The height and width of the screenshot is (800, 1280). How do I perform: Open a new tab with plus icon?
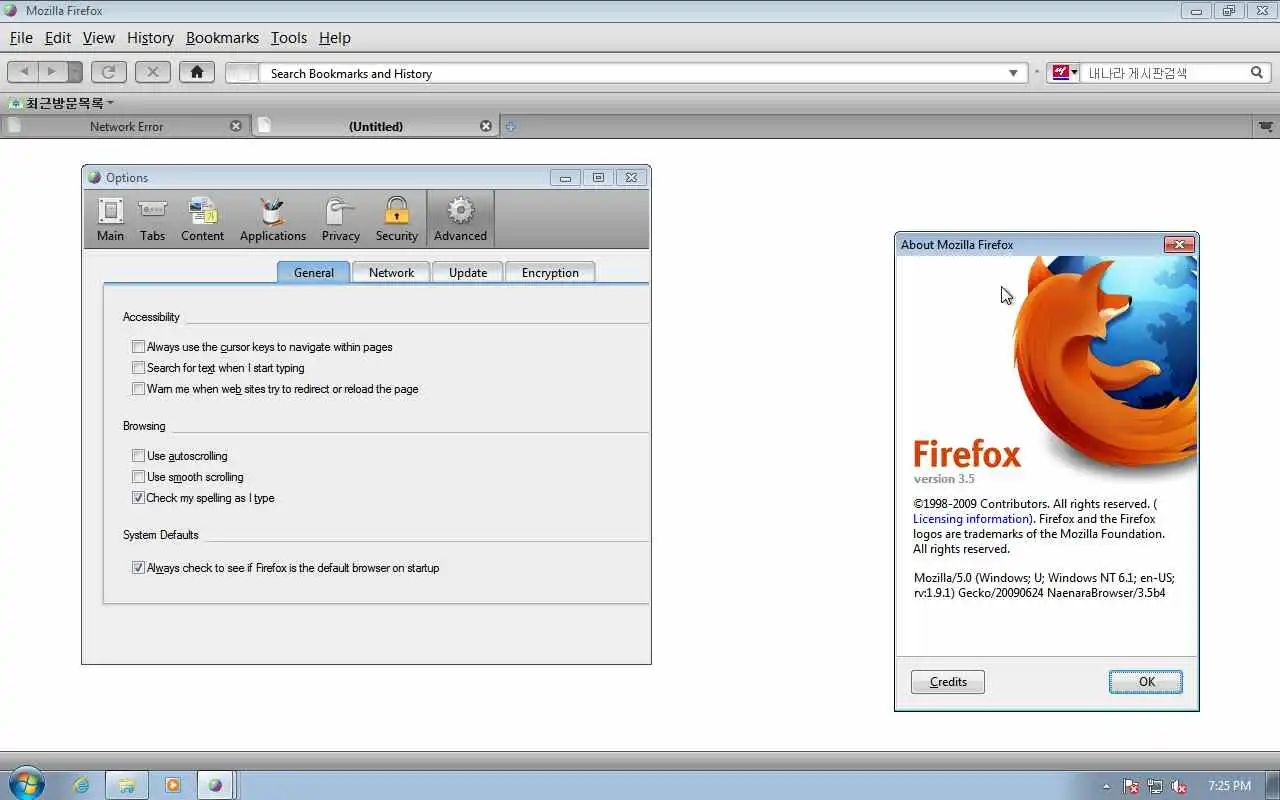[511, 126]
